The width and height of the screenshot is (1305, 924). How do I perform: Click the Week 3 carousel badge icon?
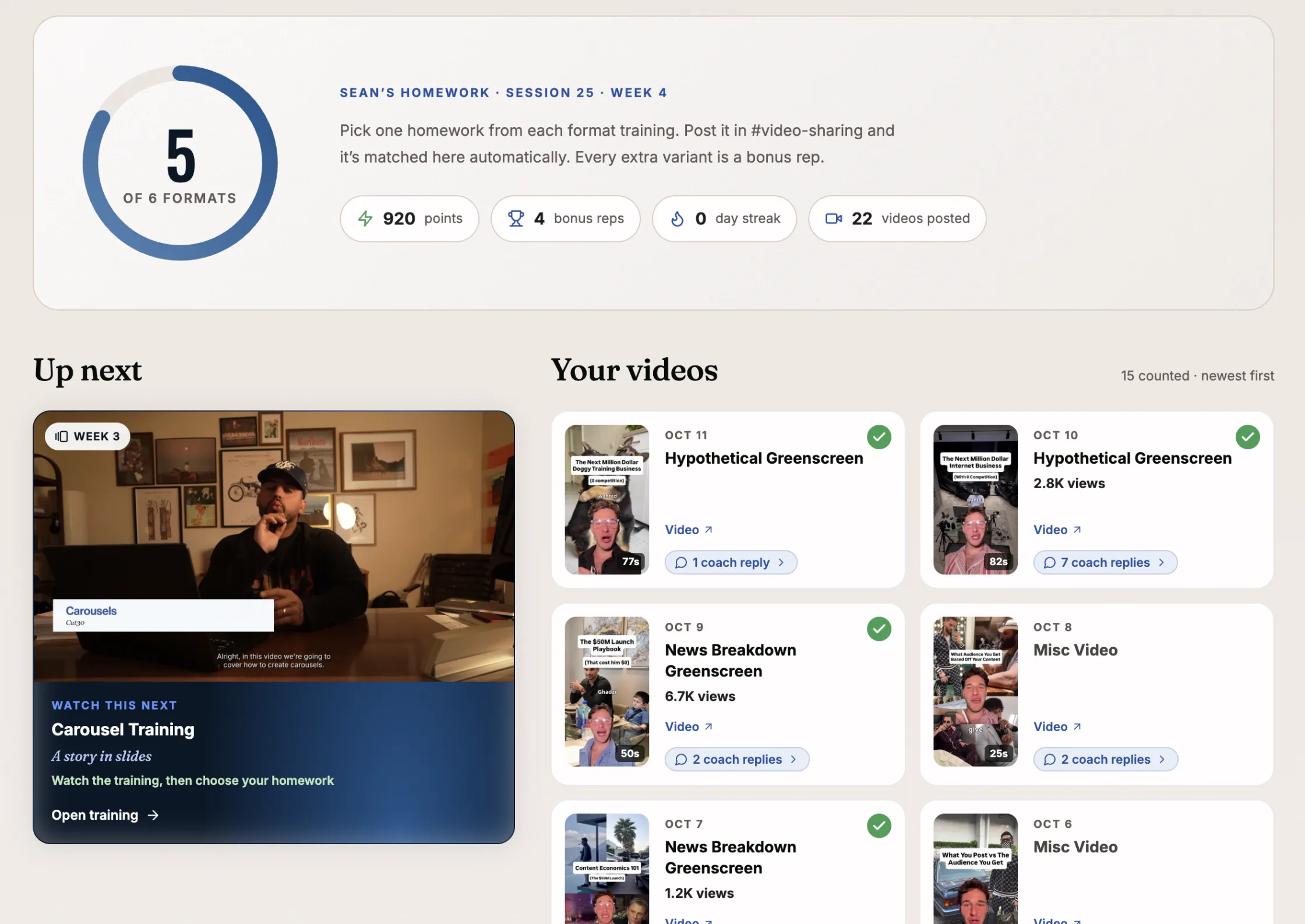(x=62, y=436)
